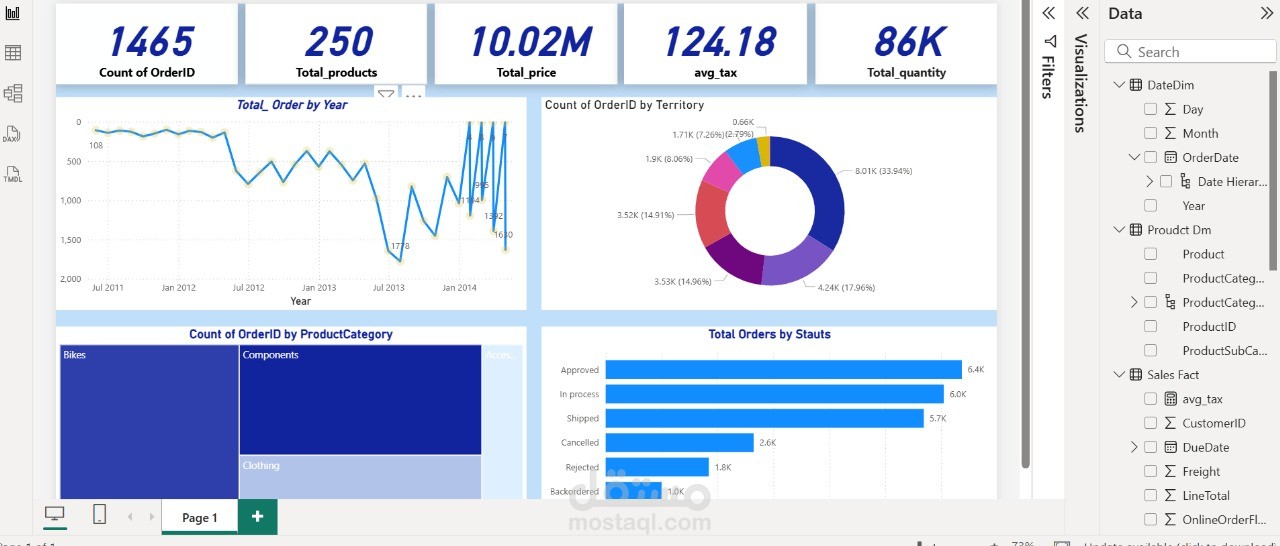The image size is (1280, 546).
Task: Click the Clothing tile in treemap
Action: coord(360,477)
